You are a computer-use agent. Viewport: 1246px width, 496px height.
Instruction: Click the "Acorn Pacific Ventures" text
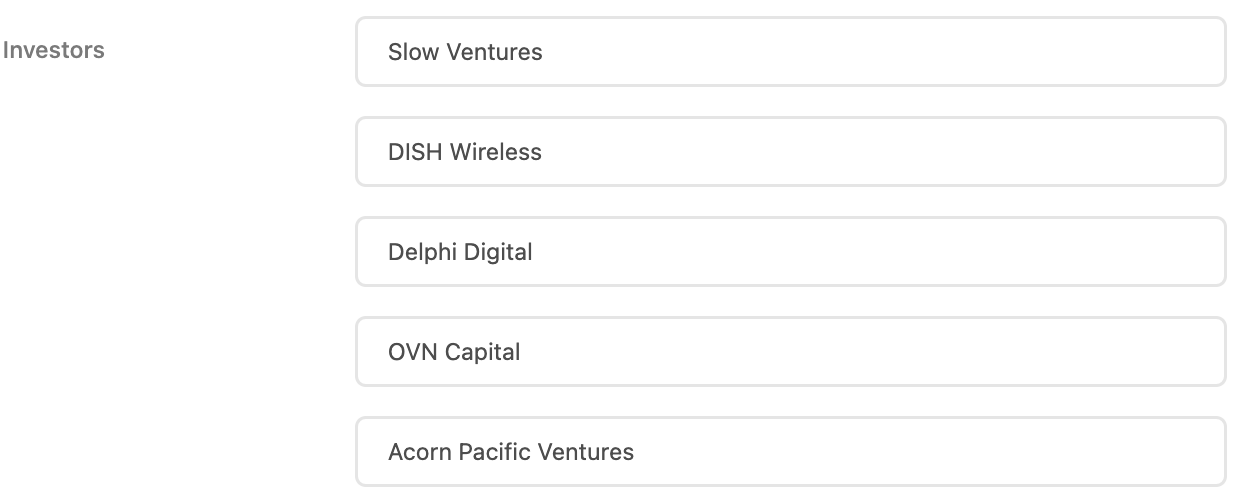511,452
